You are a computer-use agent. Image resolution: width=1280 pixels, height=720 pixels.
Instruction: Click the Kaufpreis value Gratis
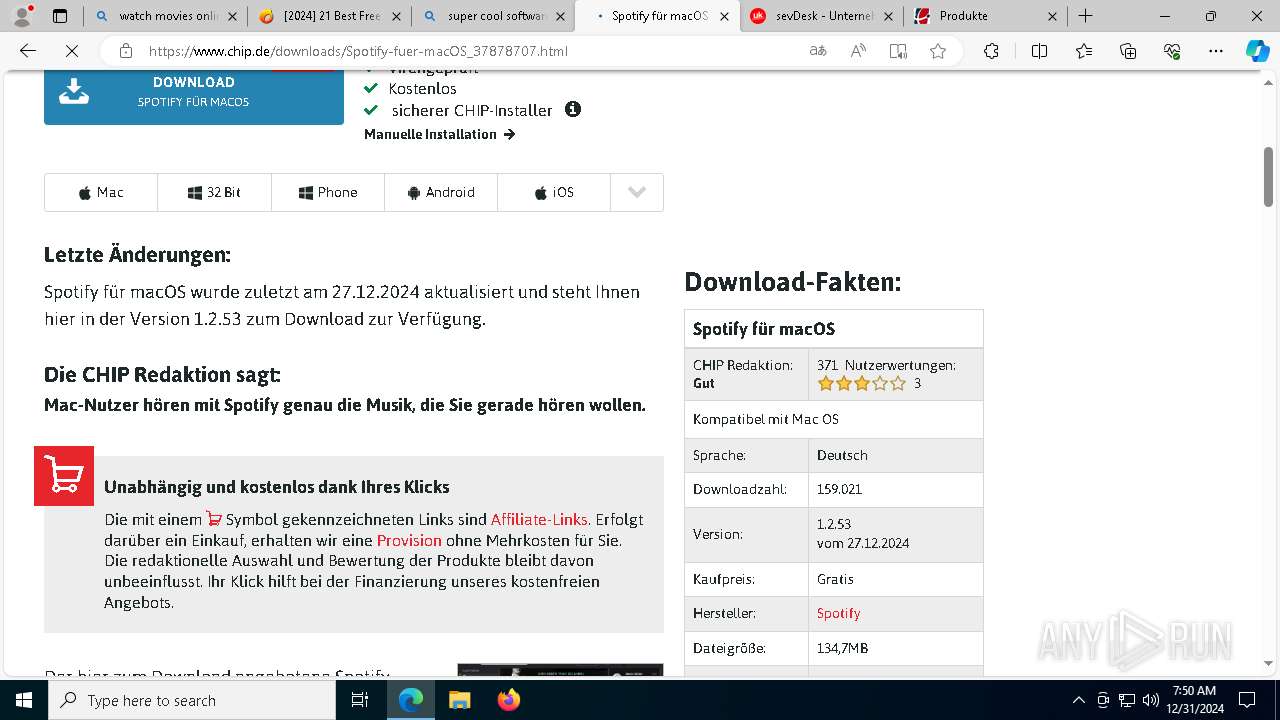(x=835, y=579)
